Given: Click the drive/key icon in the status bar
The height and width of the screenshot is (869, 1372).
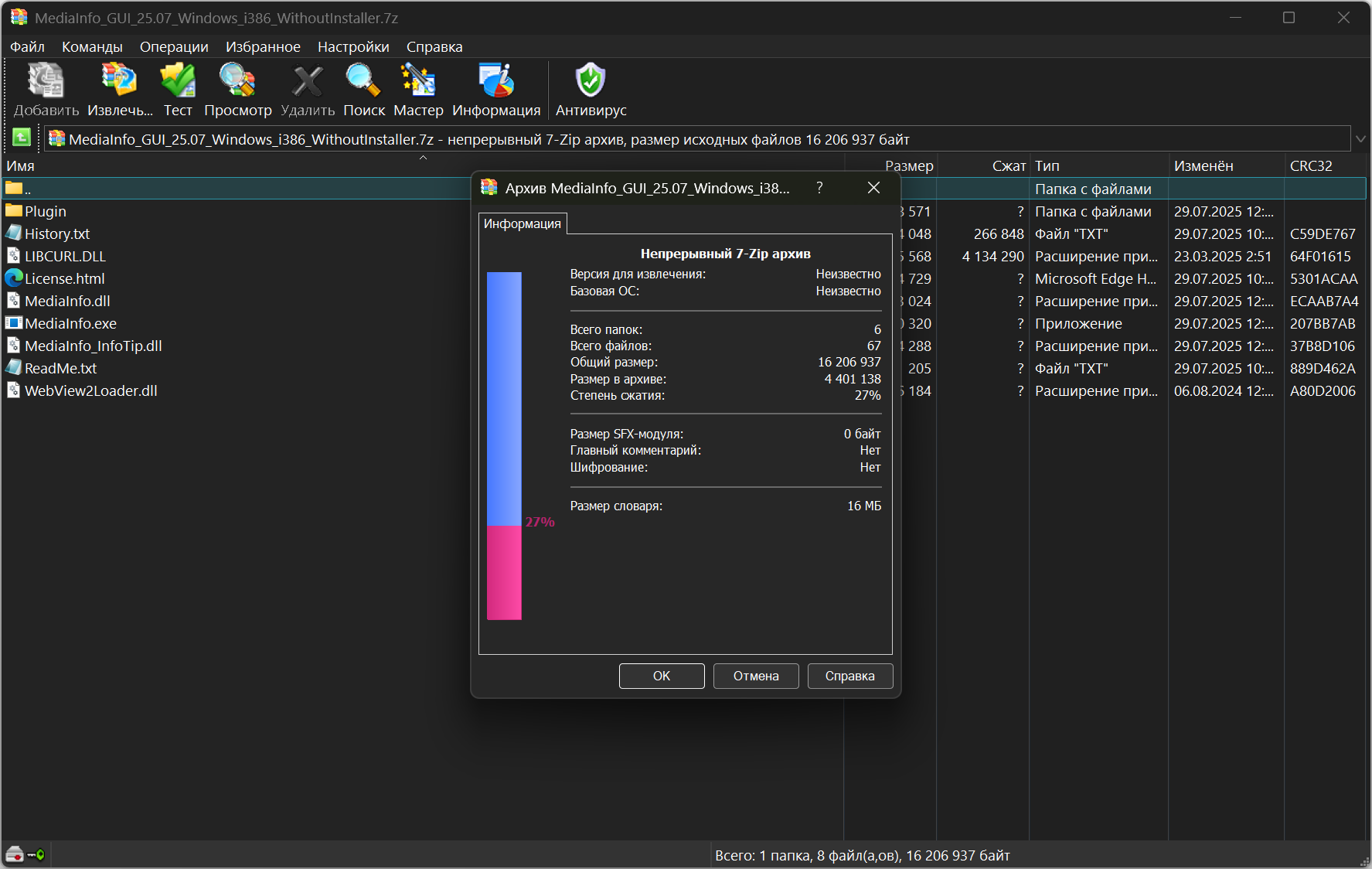Looking at the screenshot, I should (25, 854).
